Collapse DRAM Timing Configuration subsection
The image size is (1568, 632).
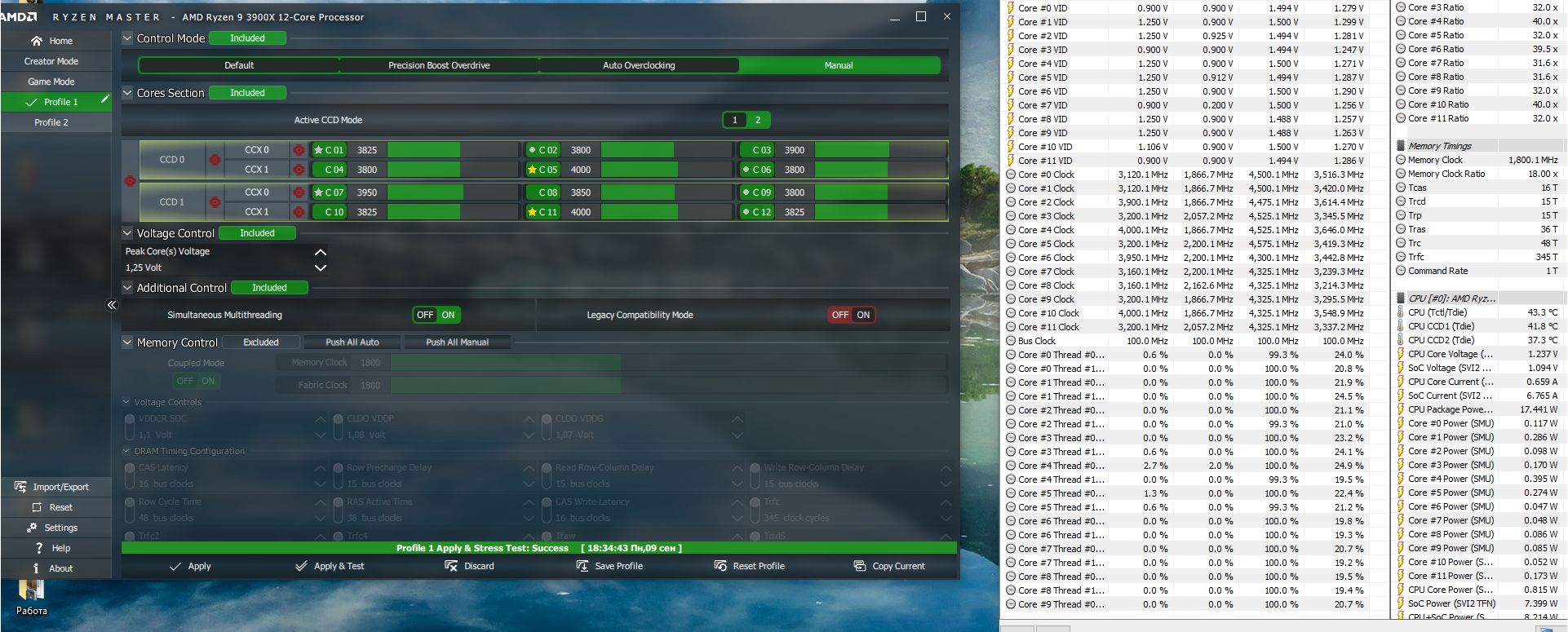pyautogui.click(x=126, y=451)
